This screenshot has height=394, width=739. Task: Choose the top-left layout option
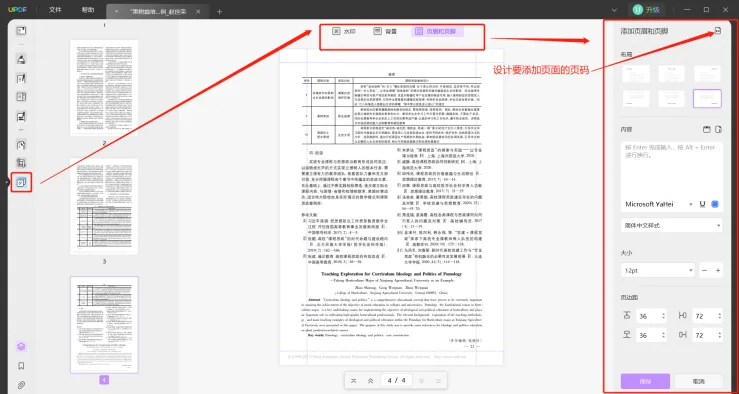click(636, 74)
